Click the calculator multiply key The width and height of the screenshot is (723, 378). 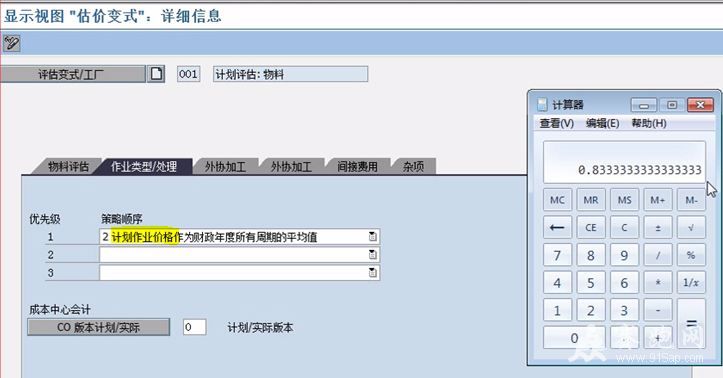[658, 283]
